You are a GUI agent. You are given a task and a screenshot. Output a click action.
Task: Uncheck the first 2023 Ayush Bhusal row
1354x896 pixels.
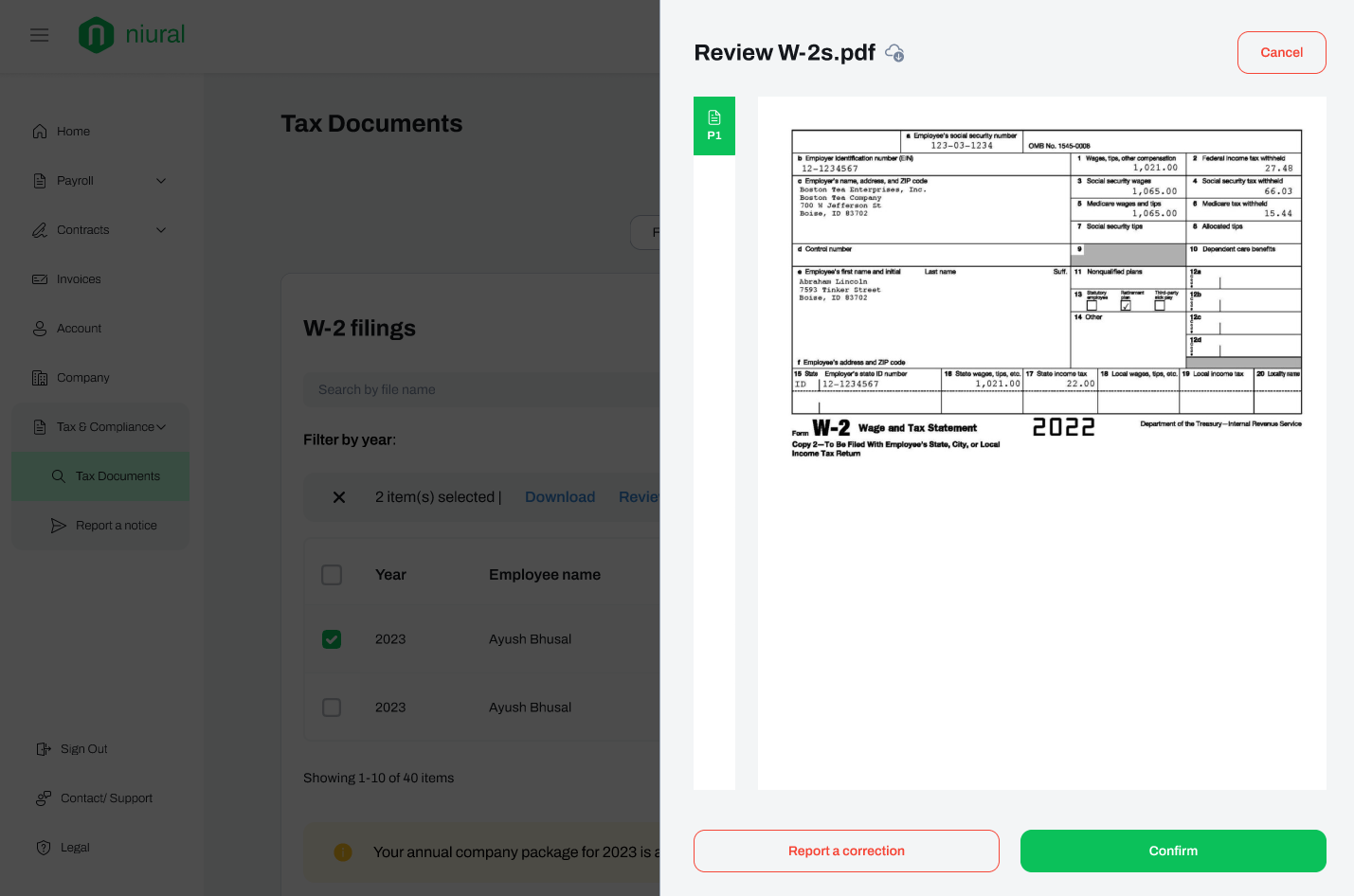pos(332,639)
